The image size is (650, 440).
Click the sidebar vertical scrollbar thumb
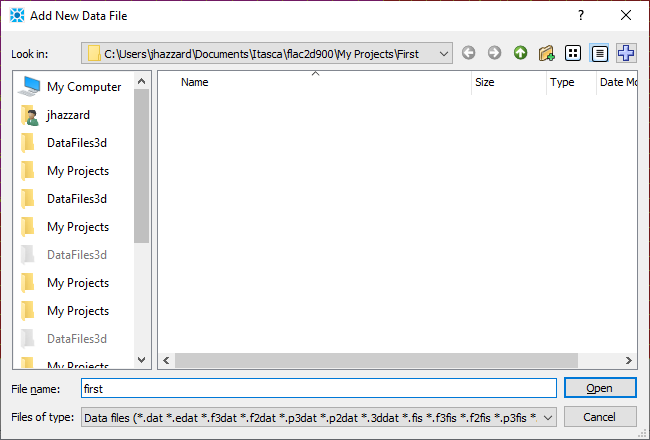[x=141, y=165]
